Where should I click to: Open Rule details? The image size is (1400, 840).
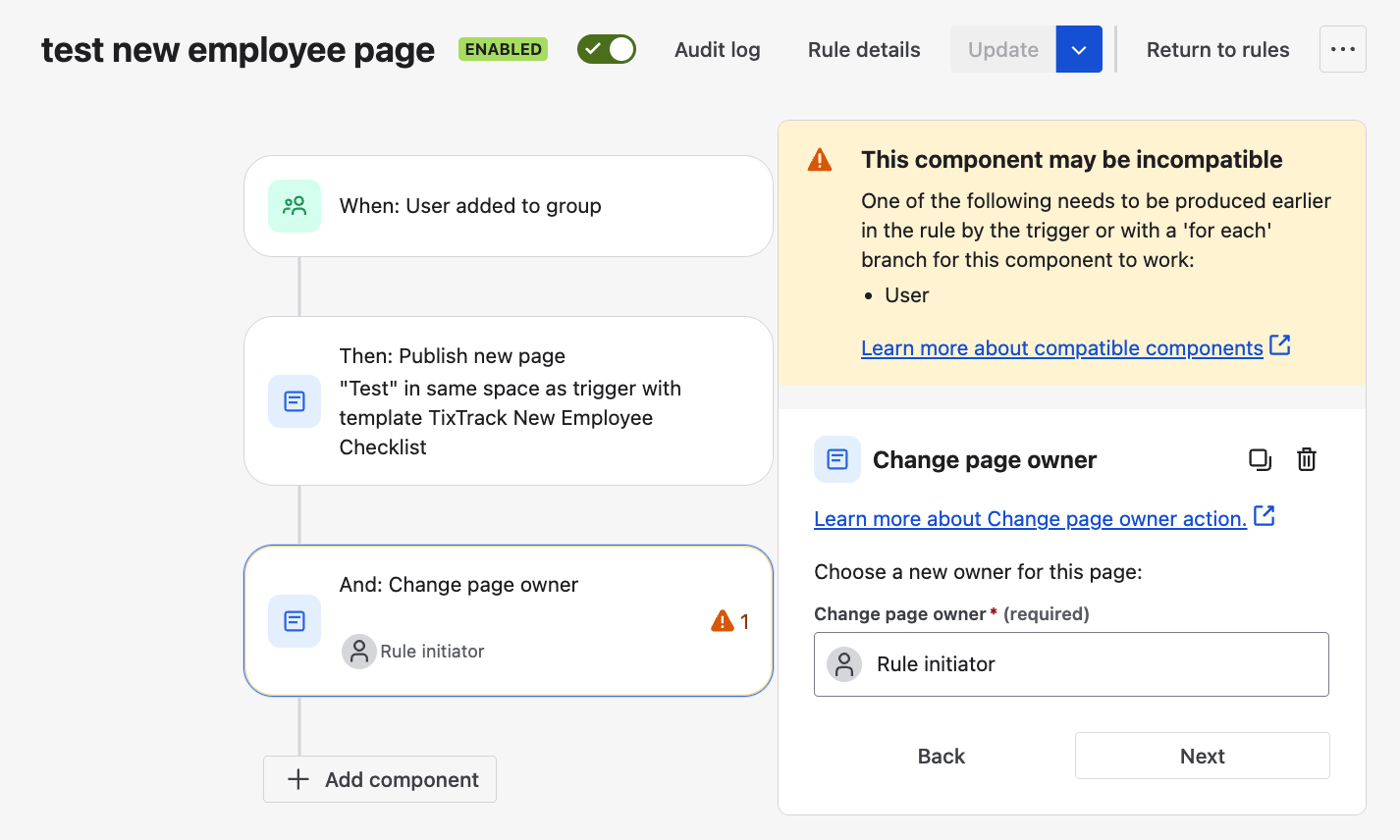pyautogui.click(x=864, y=50)
